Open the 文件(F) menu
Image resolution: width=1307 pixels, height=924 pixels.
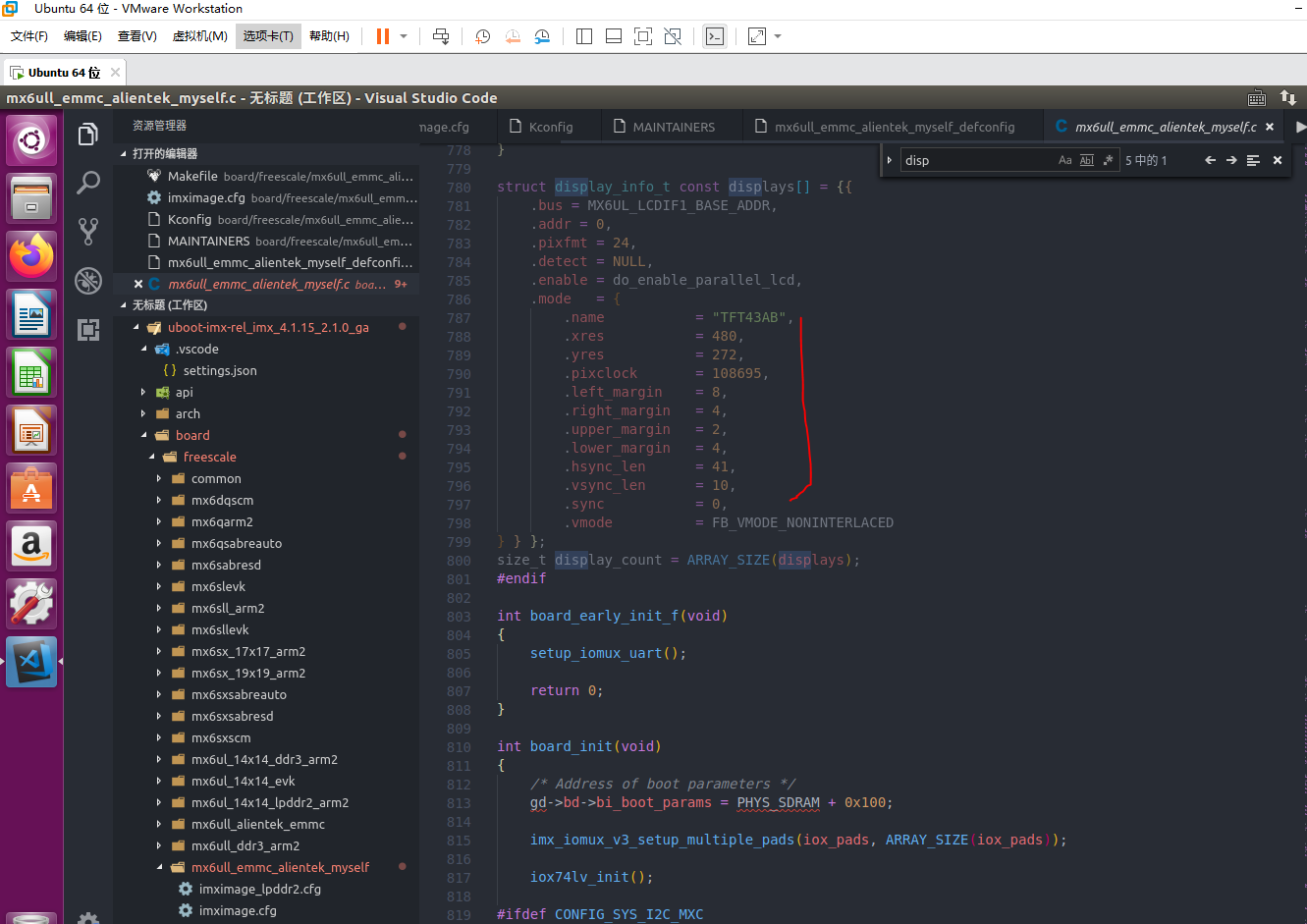pos(29,36)
